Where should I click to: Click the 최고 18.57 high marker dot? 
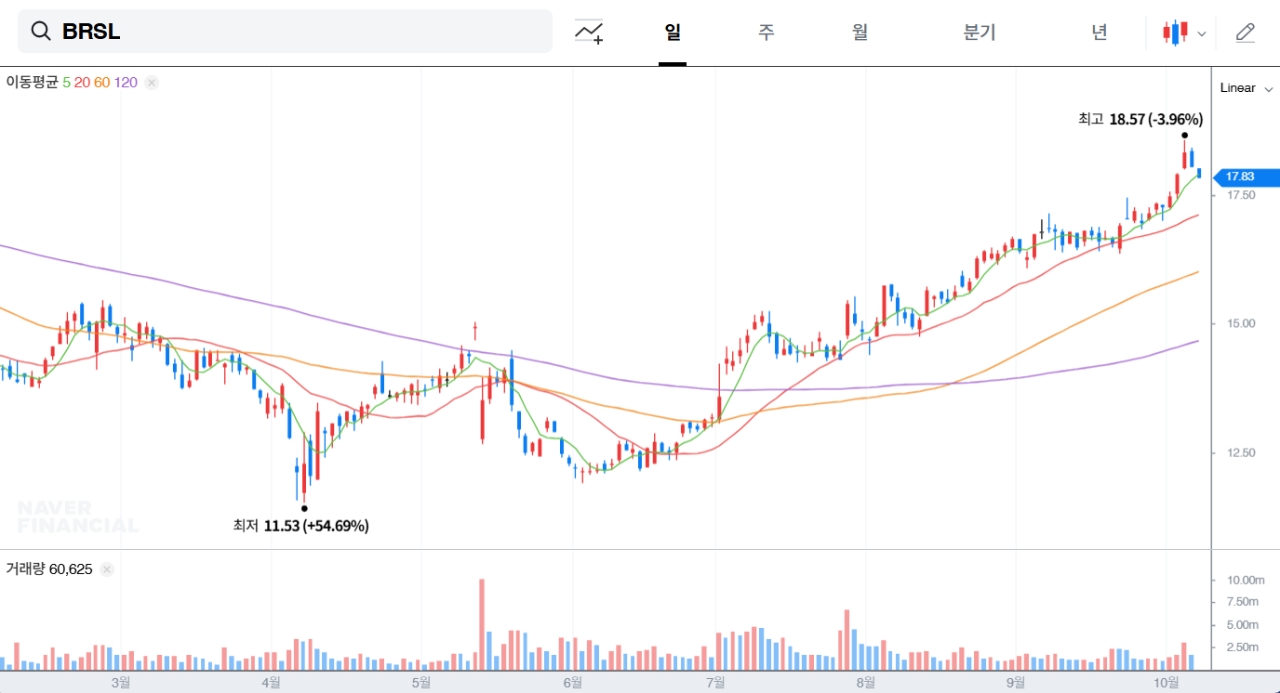(x=1184, y=135)
